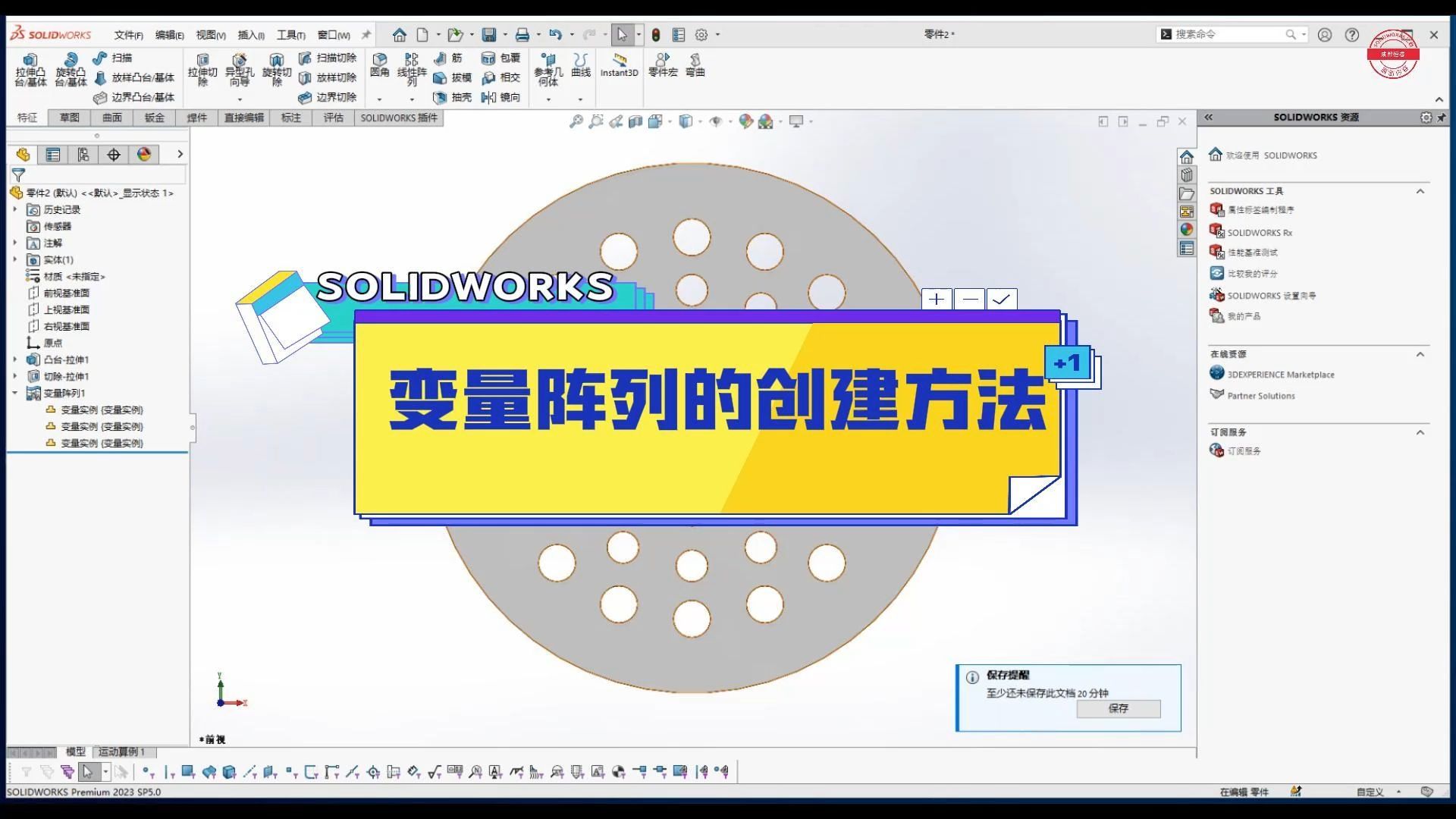Open the Hole Wizard (异型孔向导) tool

point(239,69)
